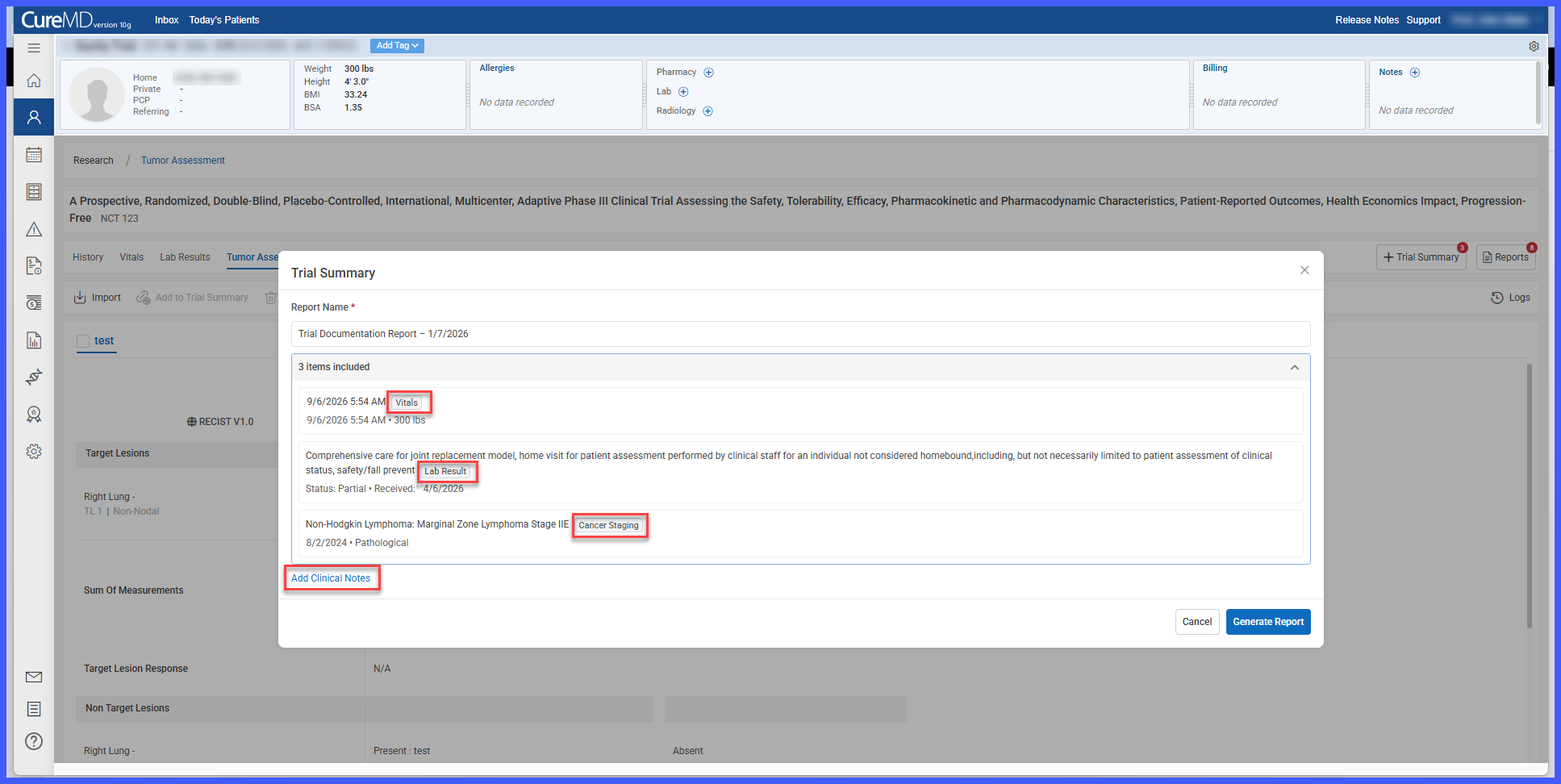Tick the checkbox next to test
The width and height of the screenshot is (1561, 784).
pyautogui.click(x=83, y=341)
